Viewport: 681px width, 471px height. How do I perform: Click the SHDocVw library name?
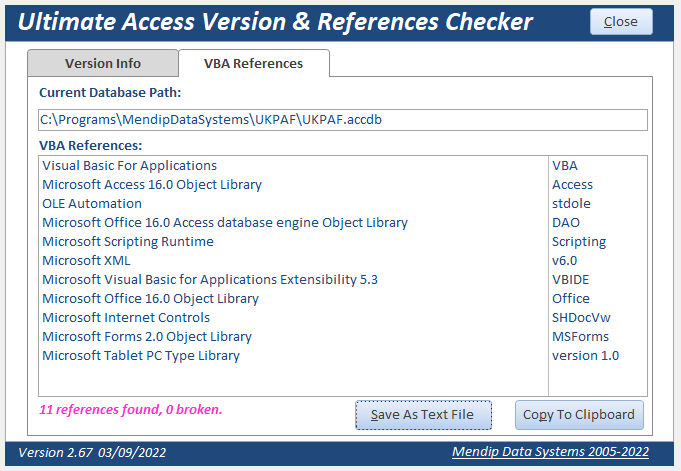click(x=580, y=318)
